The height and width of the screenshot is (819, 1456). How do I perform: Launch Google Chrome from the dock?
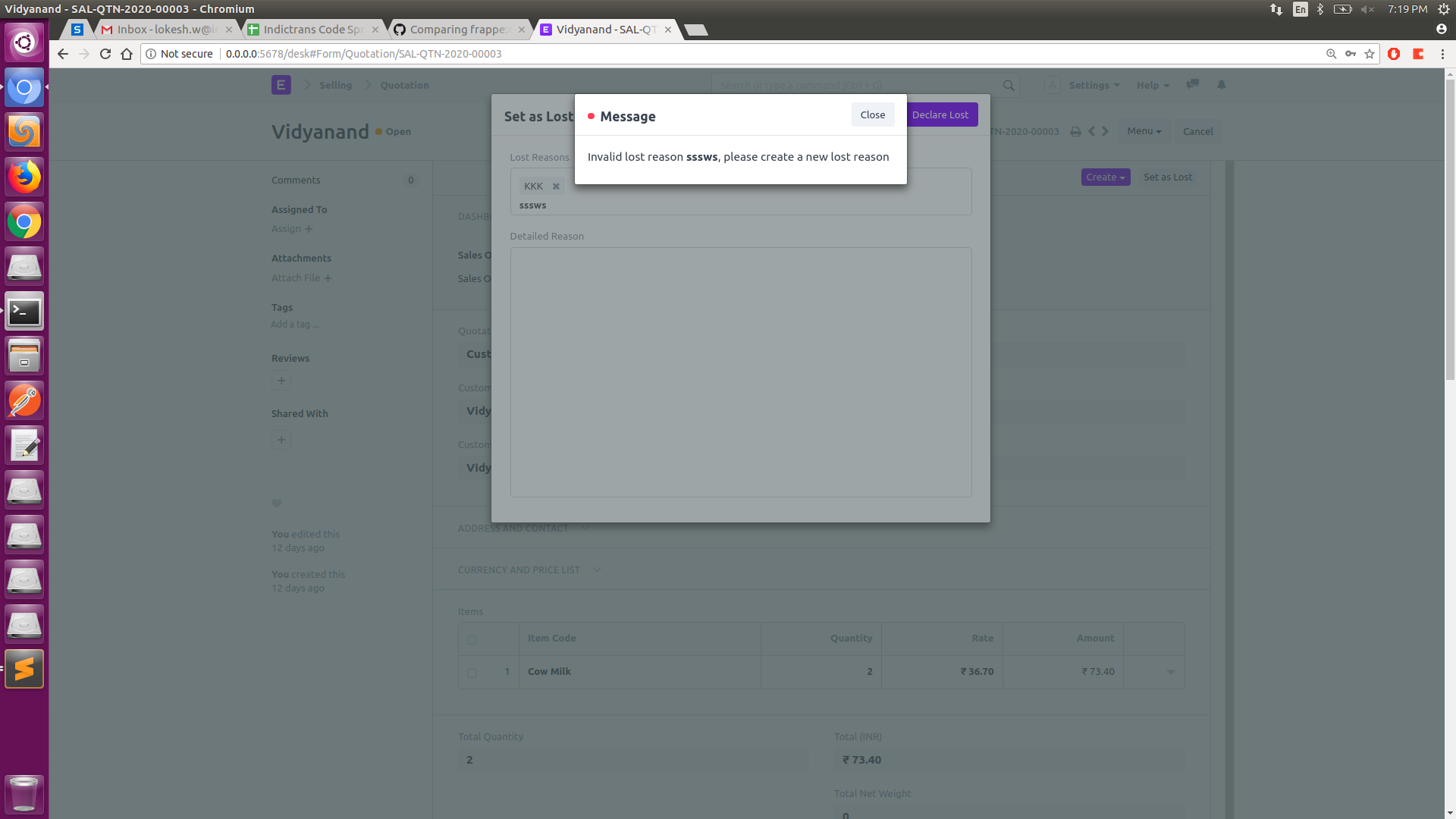pos(24,222)
